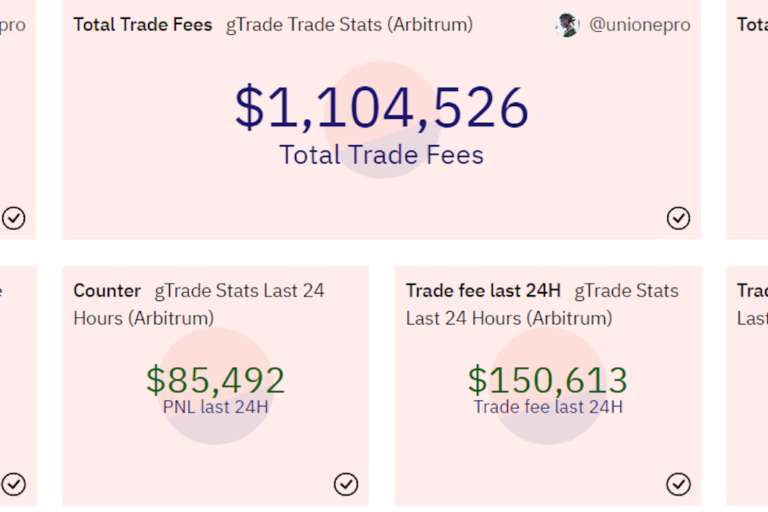Click the checkmark icon in the Counter card
The image size is (768, 512).
(345, 484)
